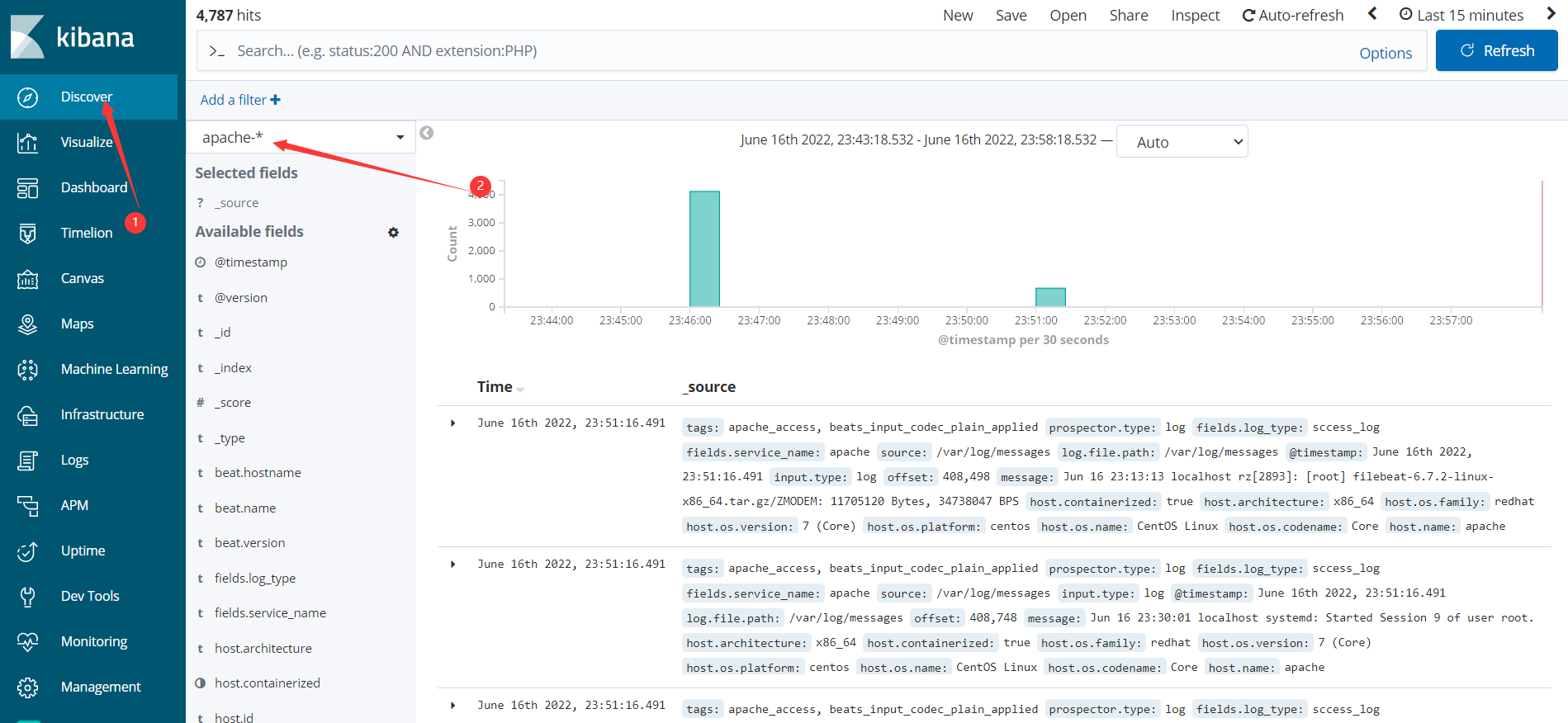Click boolean icon for host.containerized
Viewport: 1568px width, 723px height.
click(200, 683)
